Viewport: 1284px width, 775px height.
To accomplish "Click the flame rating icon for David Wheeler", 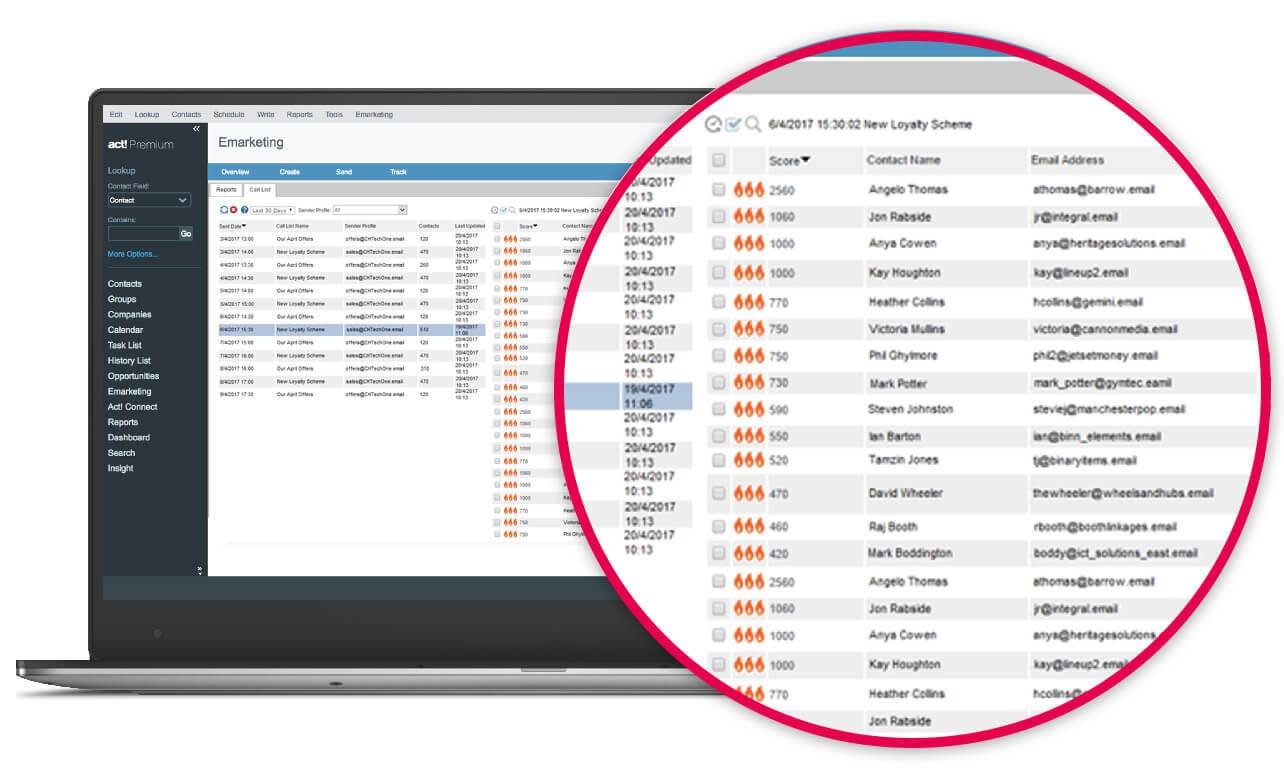I will 749,493.
